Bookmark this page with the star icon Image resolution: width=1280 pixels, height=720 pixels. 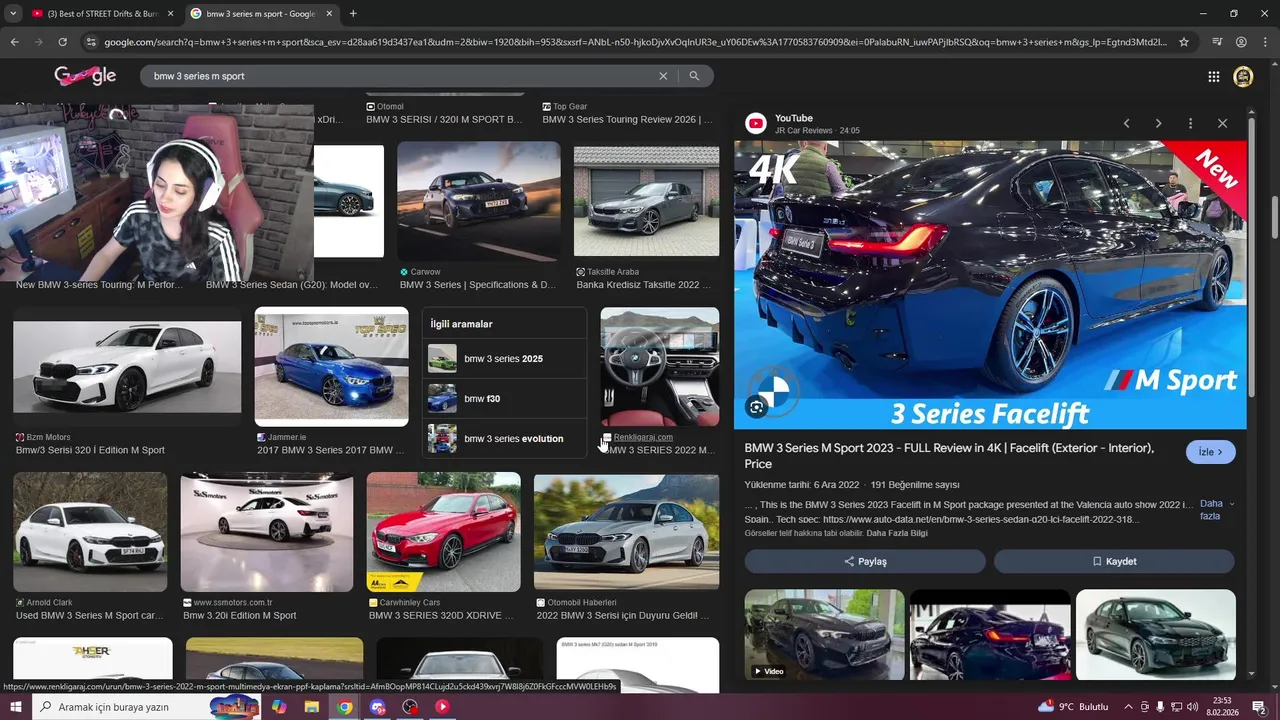(1184, 42)
